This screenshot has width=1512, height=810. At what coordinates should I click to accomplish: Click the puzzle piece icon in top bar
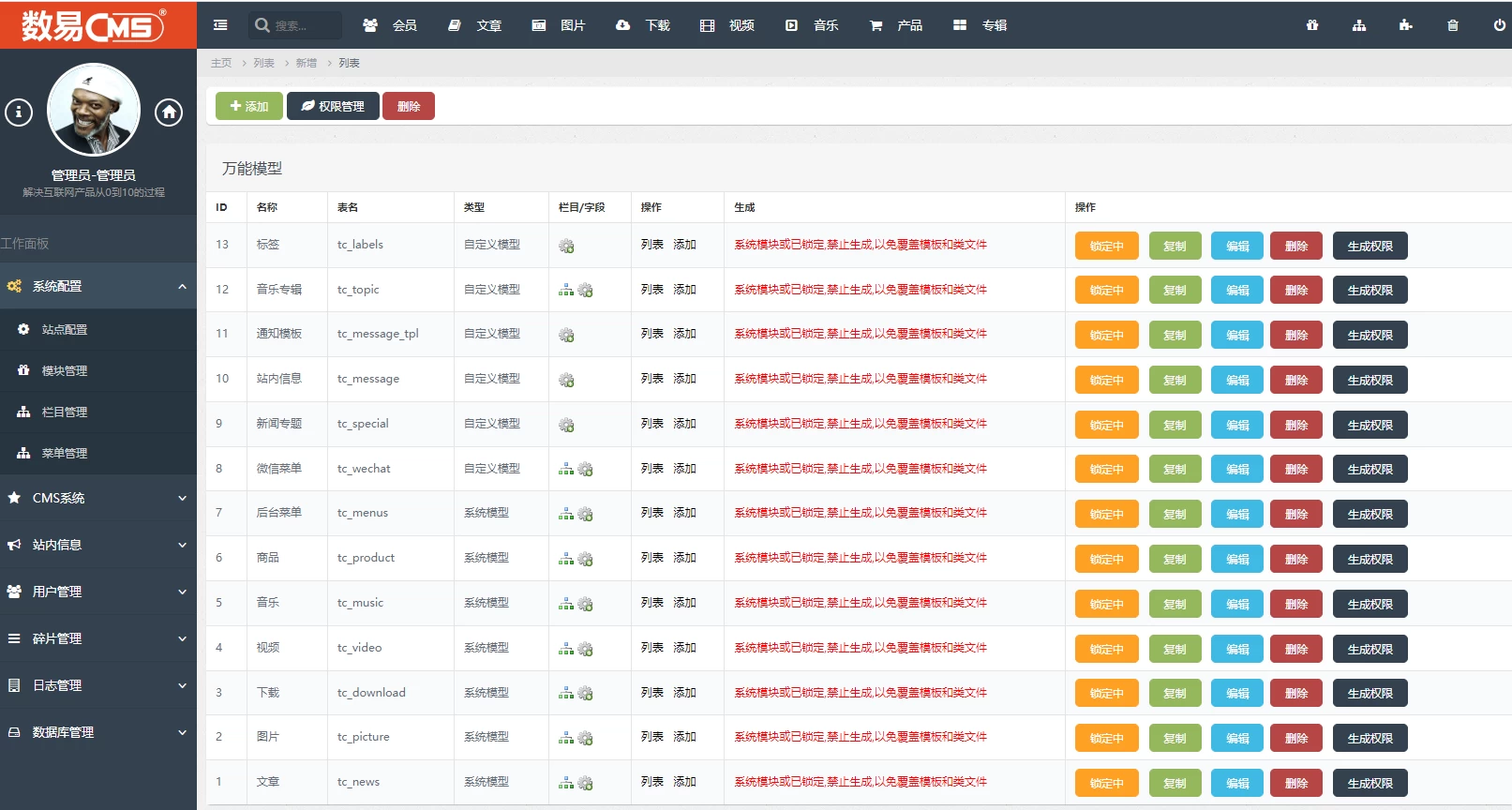(1405, 25)
